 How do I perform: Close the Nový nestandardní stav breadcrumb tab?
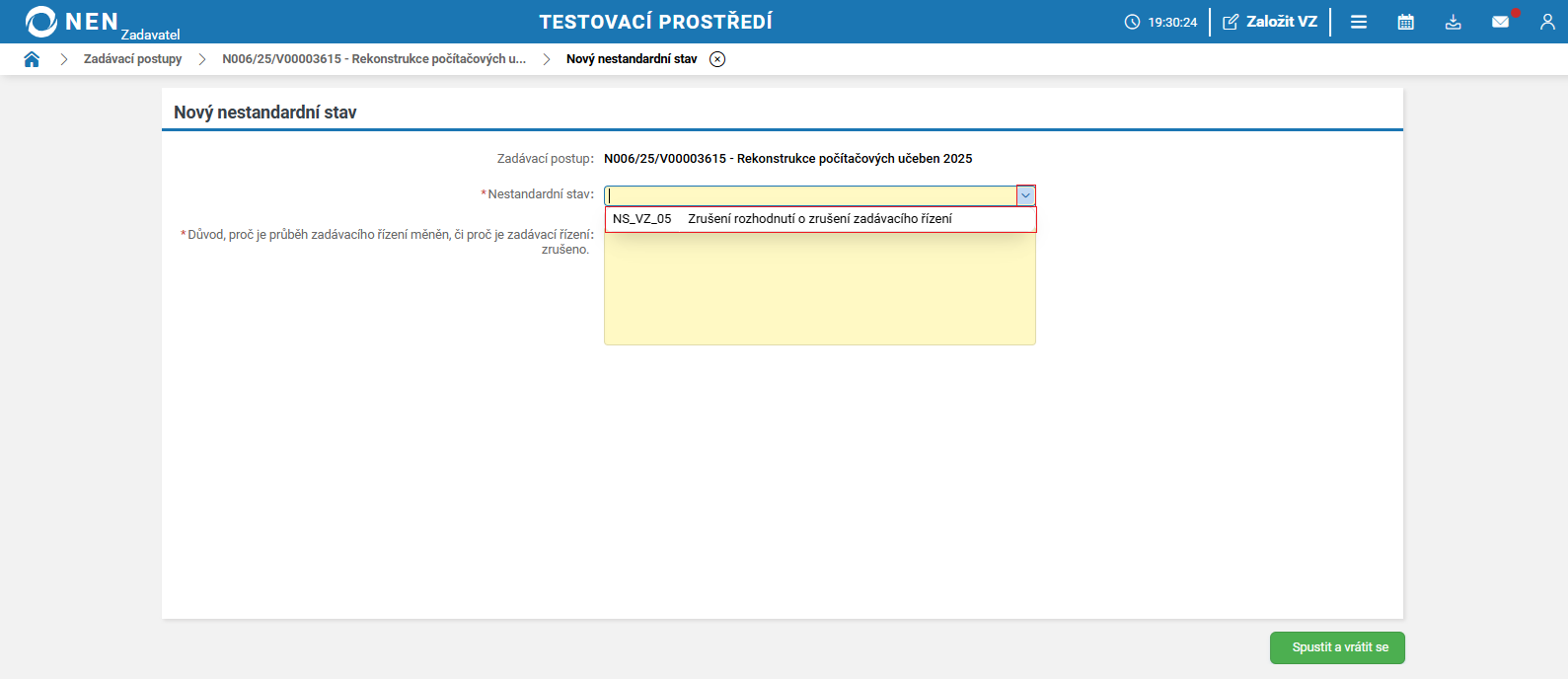(717, 59)
